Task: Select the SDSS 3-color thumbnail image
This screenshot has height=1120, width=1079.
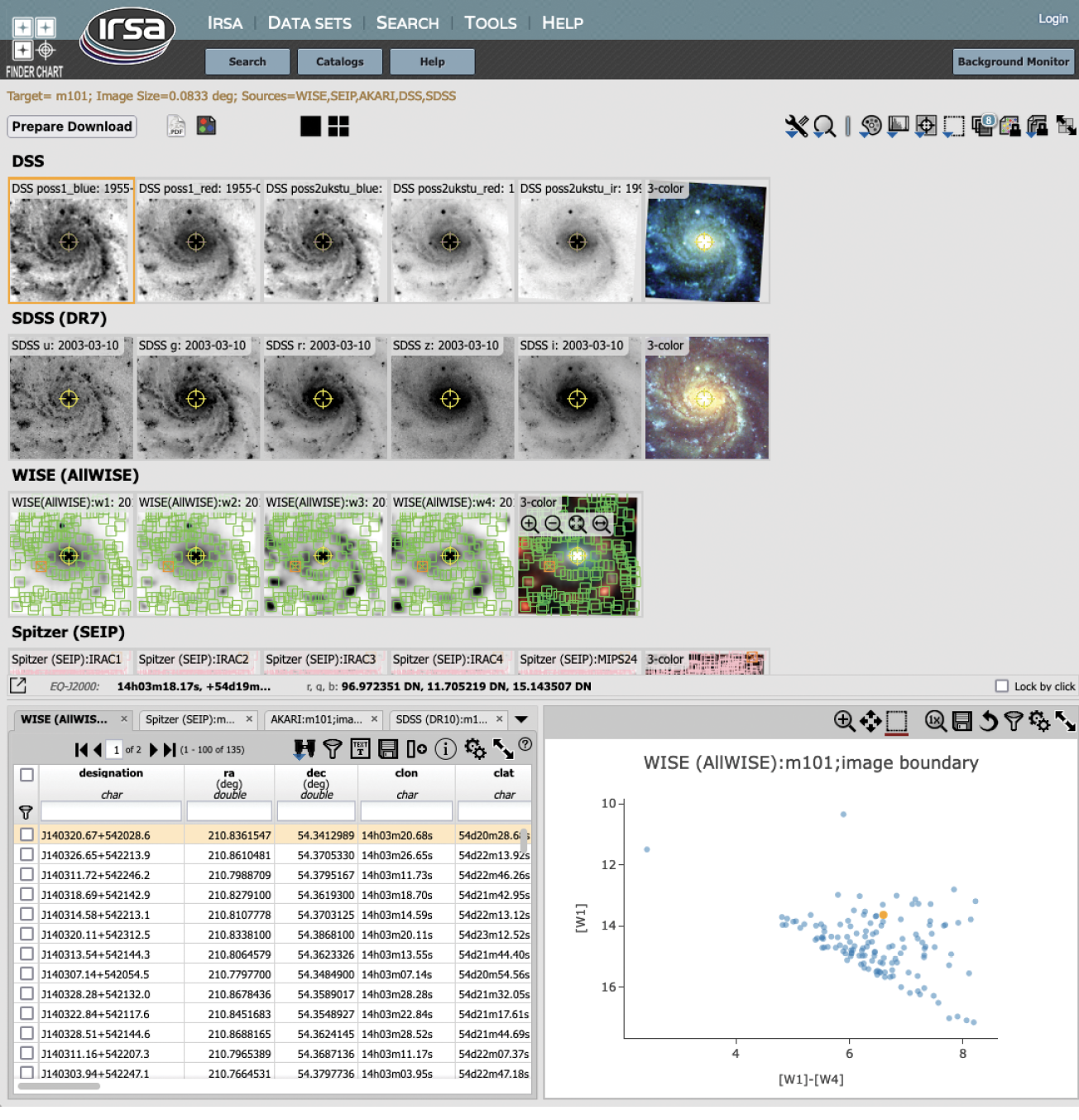Action: pyautogui.click(x=707, y=399)
